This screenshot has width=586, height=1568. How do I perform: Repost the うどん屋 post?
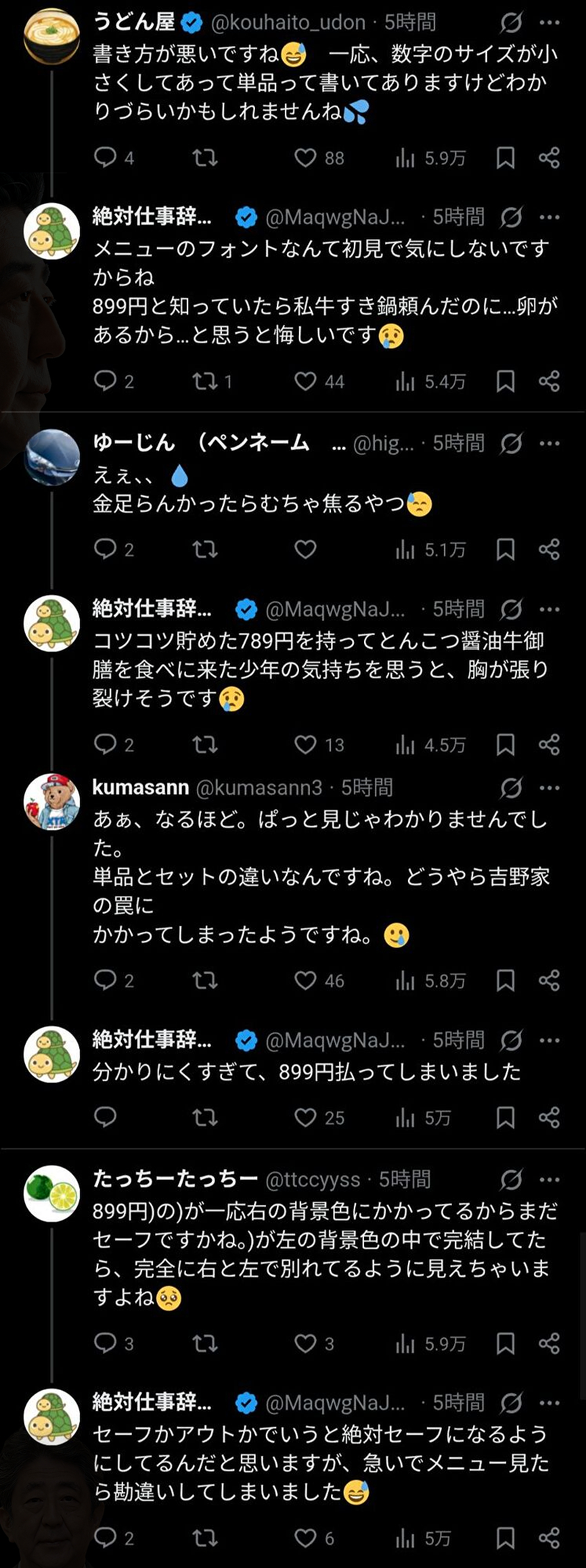point(205,158)
